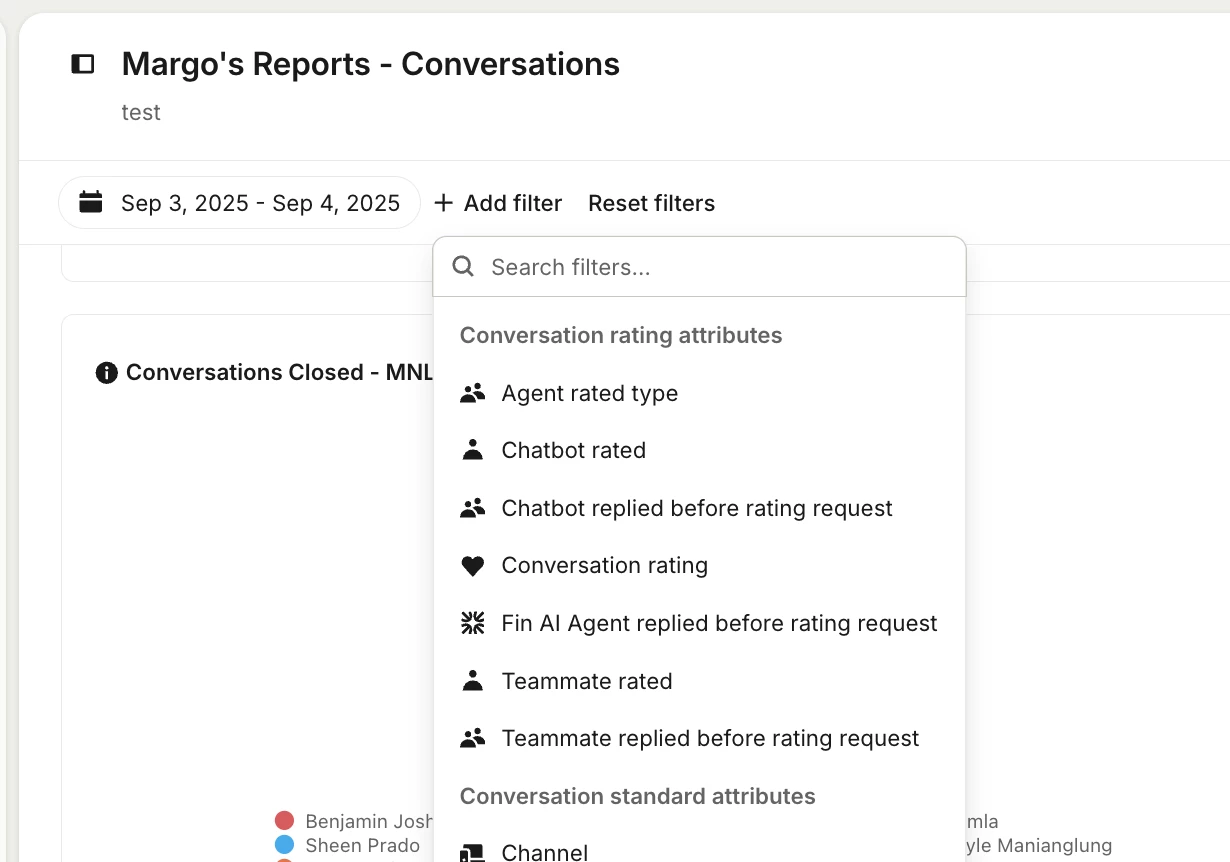1230x862 pixels.
Task: Click Chatbot replied before rating request icon
Action: pos(472,508)
